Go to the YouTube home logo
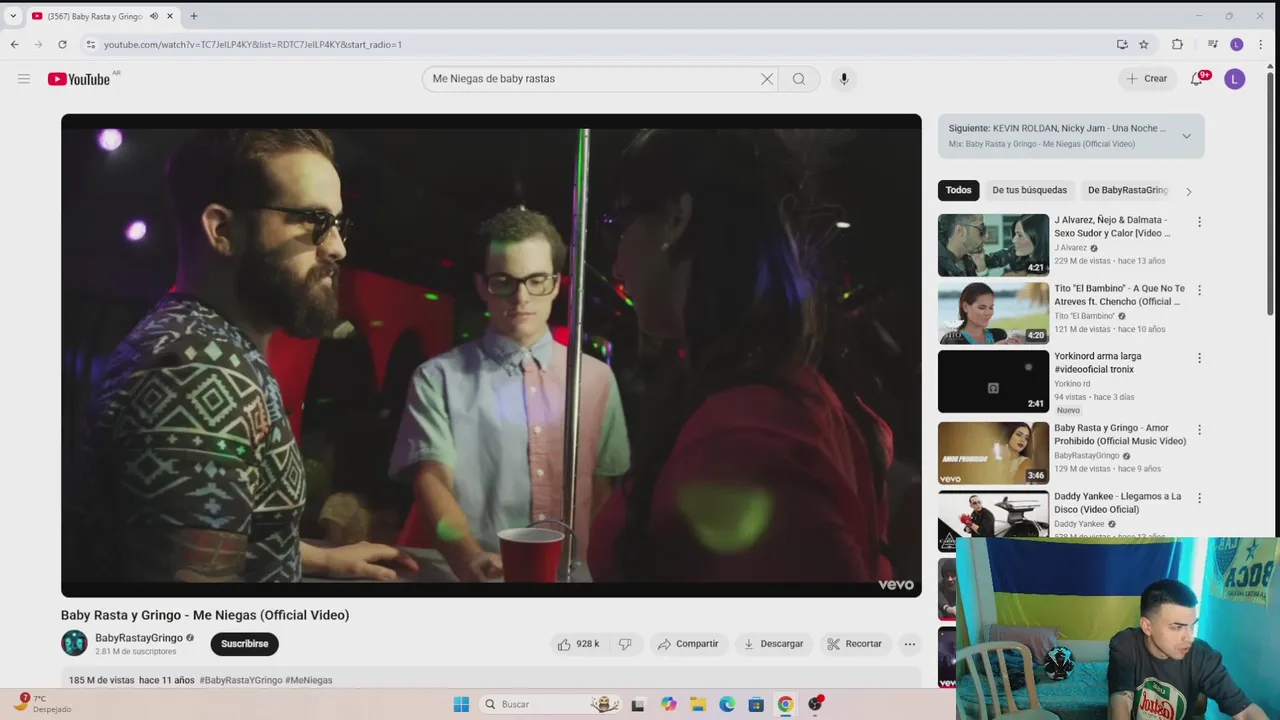The width and height of the screenshot is (1280, 720). pos(79,79)
